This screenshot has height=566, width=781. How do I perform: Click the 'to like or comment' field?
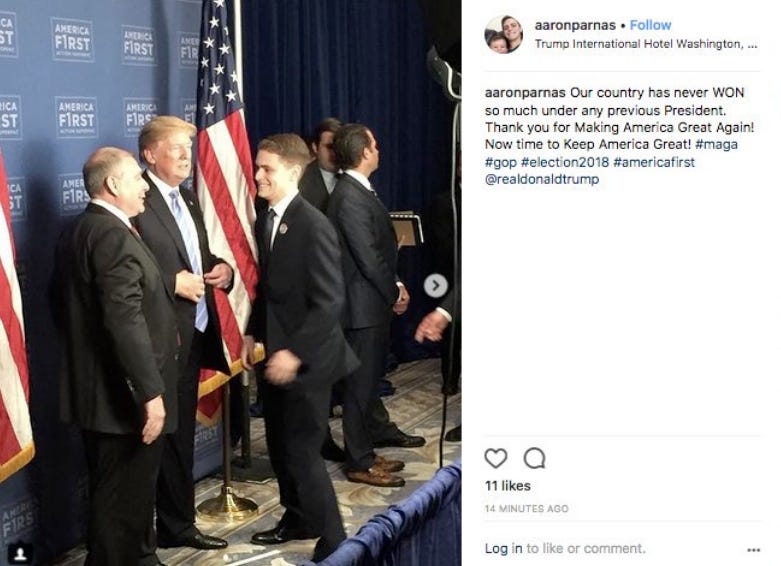(586, 549)
